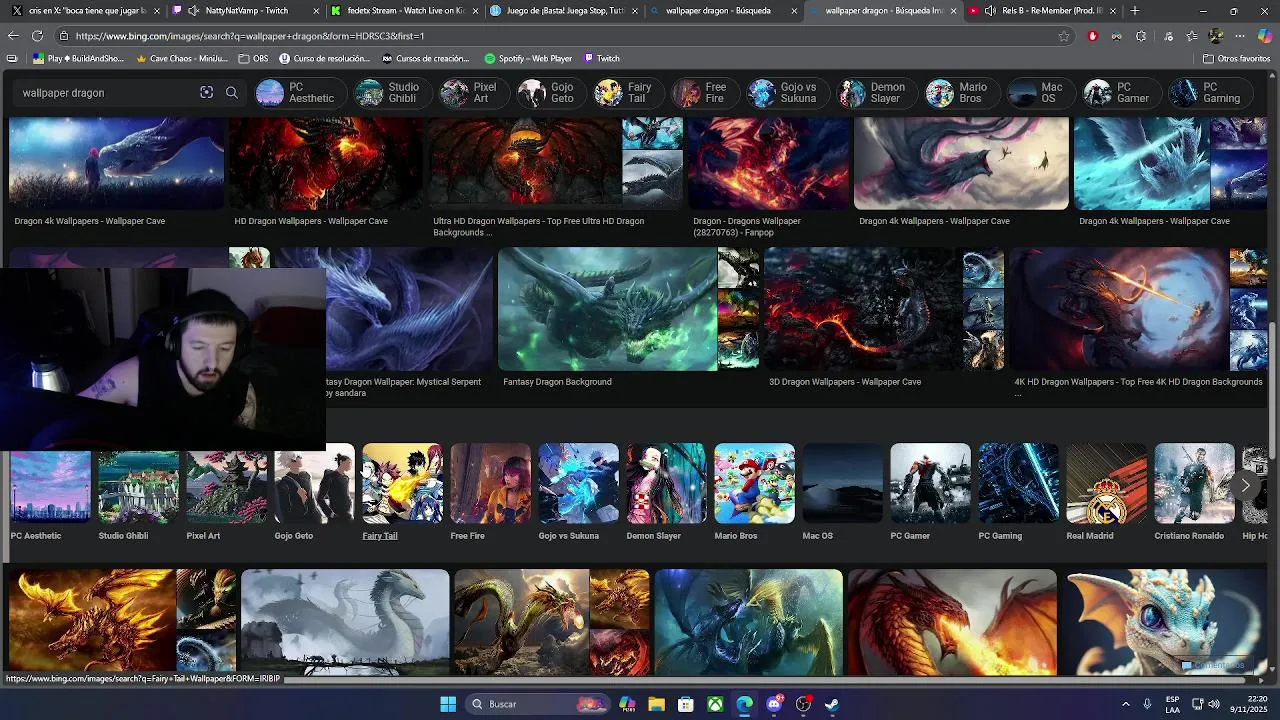Open Gojo vs Sukuna related thumbnail
Image resolution: width=1280 pixels, height=720 pixels.
(x=578, y=484)
